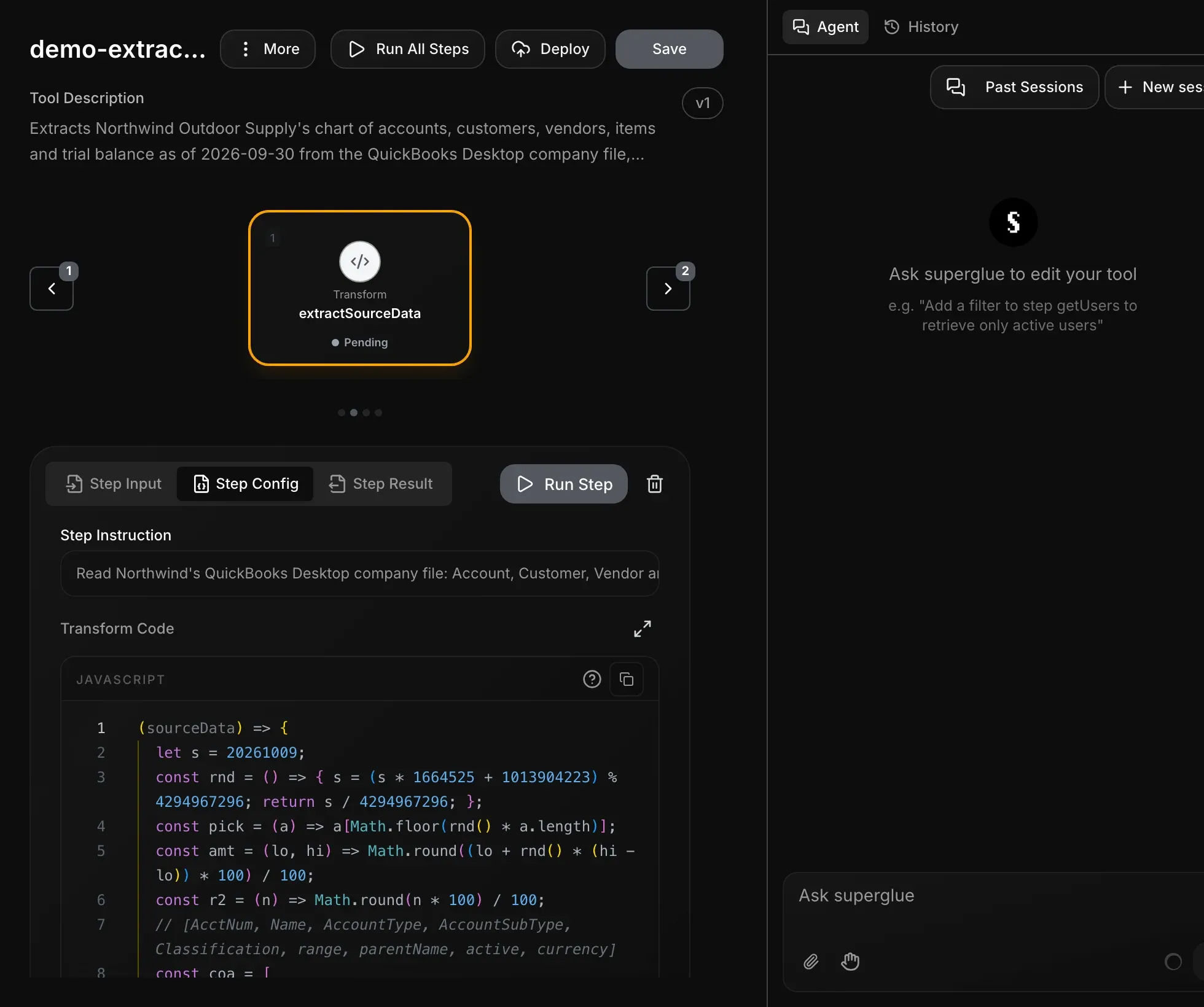Select the extractSourceData transform card
The height and width of the screenshot is (1007, 1204).
click(x=360, y=288)
